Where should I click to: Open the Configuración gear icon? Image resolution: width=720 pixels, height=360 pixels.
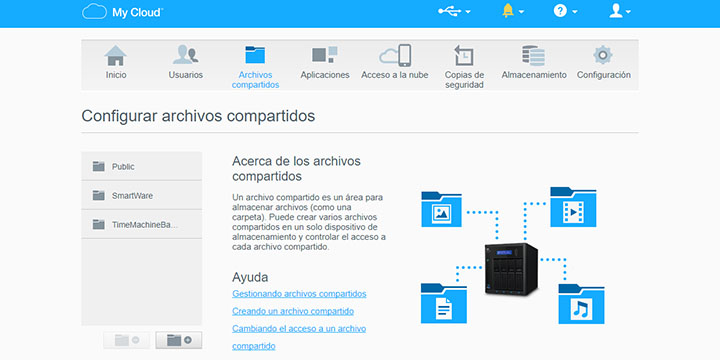point(603,55)
